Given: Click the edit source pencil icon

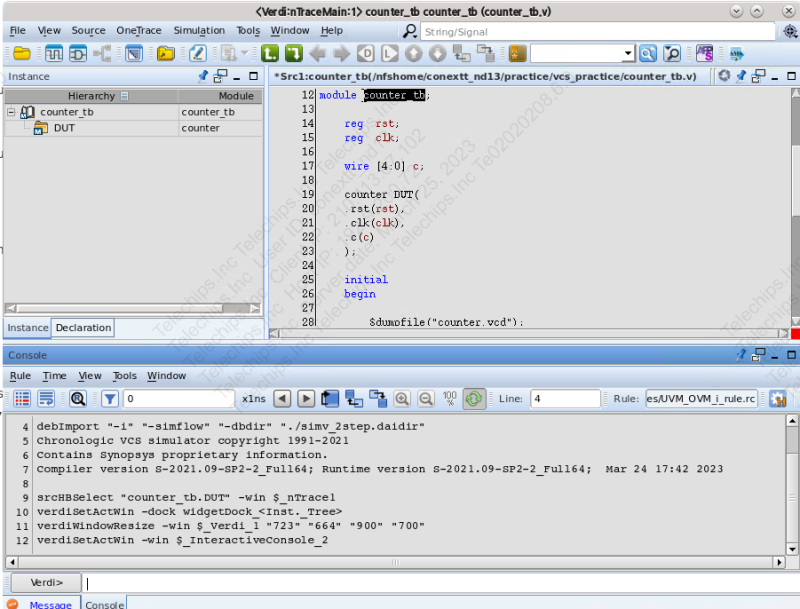Looking at the screenshot, I should 197,54.
